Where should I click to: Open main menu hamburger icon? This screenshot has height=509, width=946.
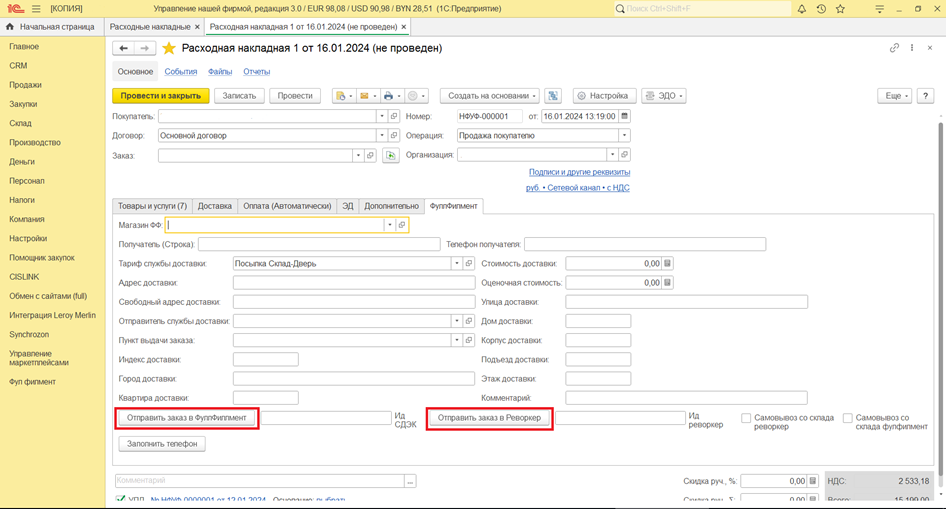(36, 9)
